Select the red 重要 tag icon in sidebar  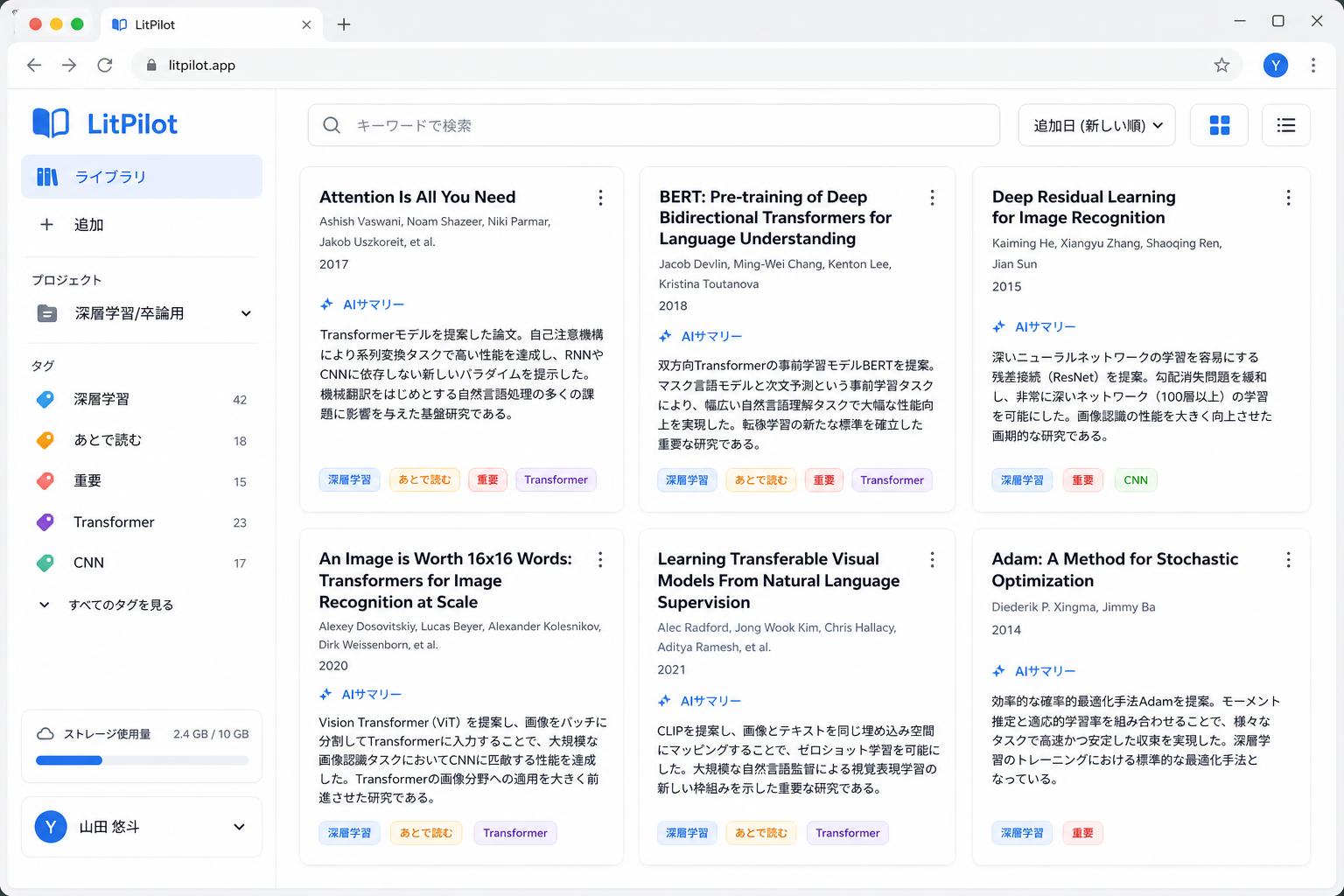(45, 481)
